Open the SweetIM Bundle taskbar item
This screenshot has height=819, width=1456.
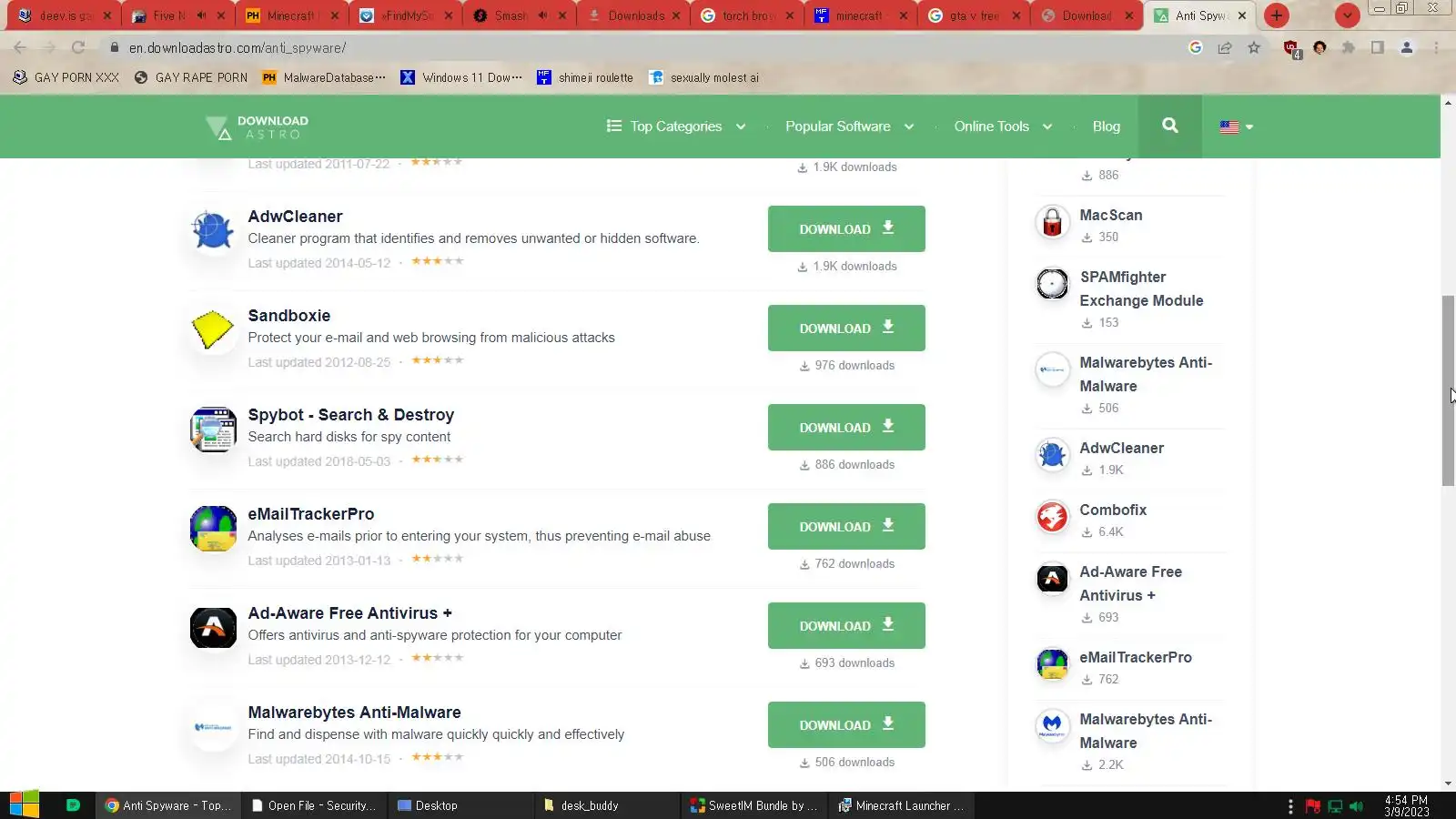click(x=754, y=805)
